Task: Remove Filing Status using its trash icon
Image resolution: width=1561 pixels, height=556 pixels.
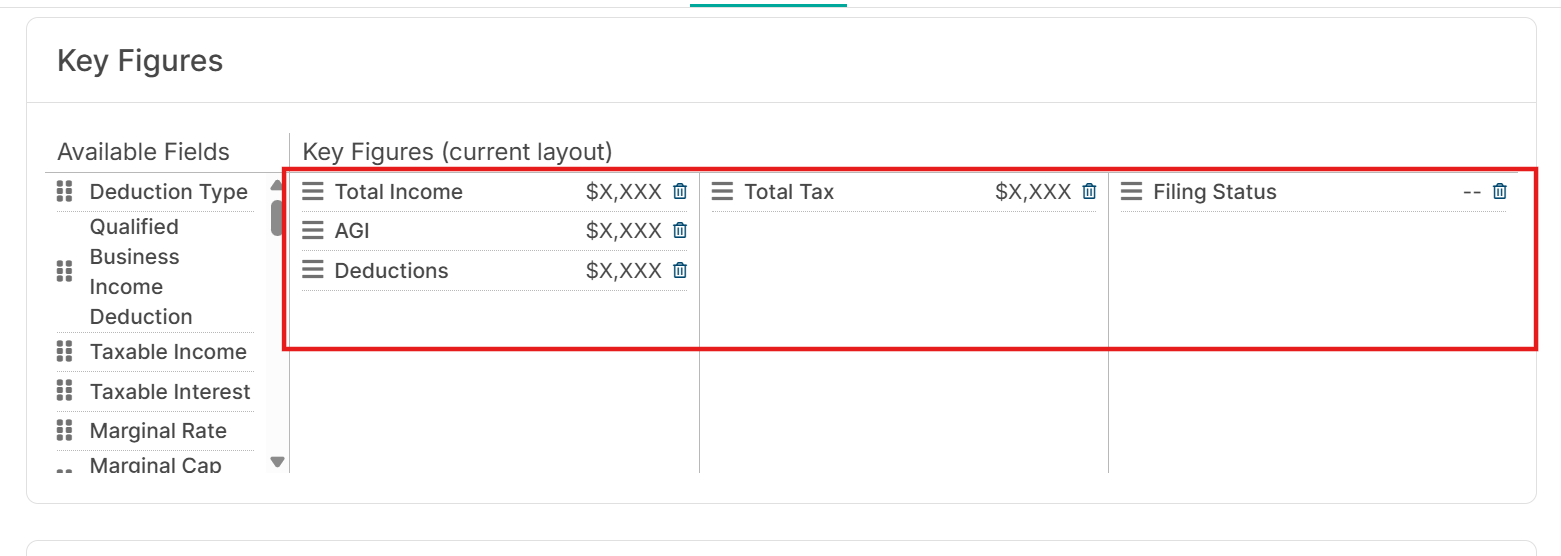Action: pos(1499,191)
